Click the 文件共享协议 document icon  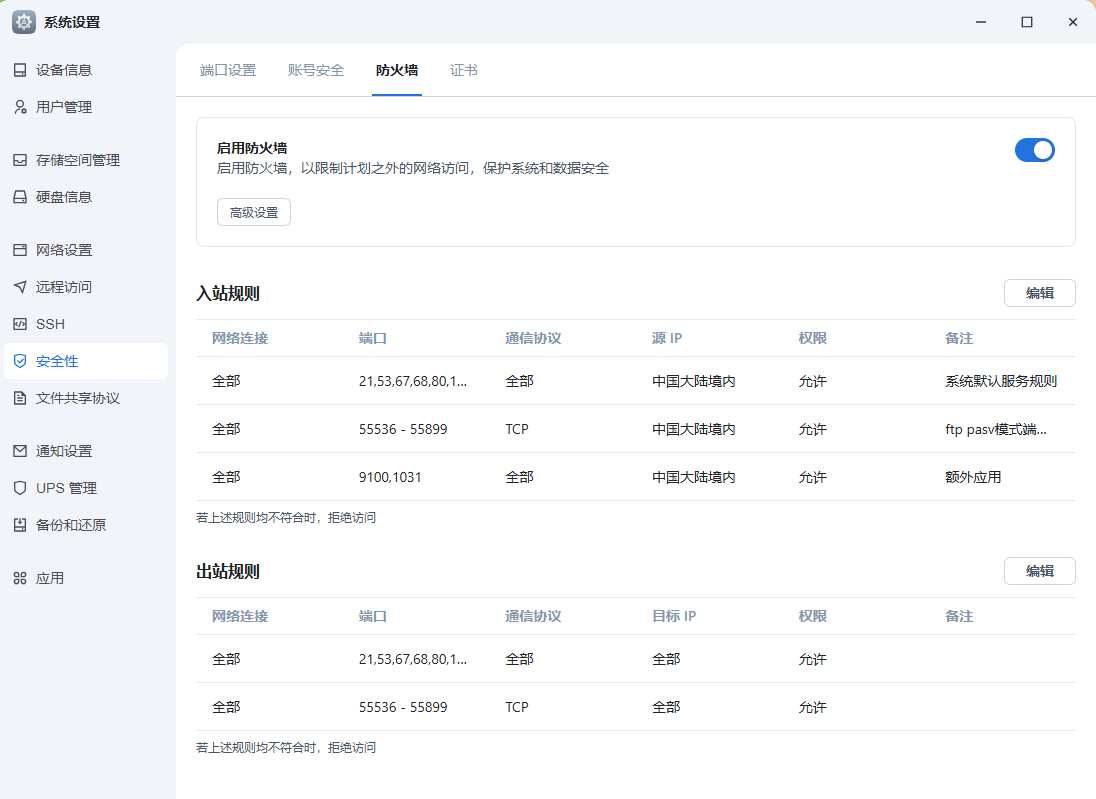20,398
